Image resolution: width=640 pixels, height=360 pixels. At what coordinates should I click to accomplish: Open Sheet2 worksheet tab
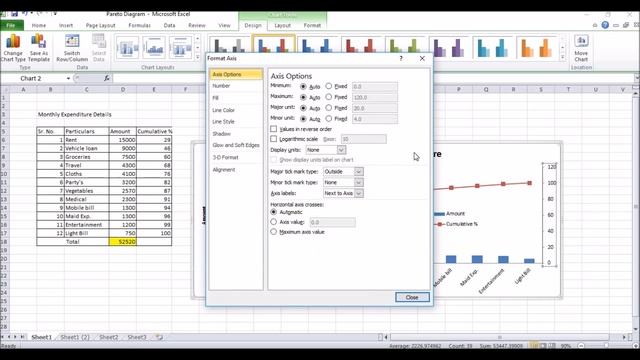[109, 337]
